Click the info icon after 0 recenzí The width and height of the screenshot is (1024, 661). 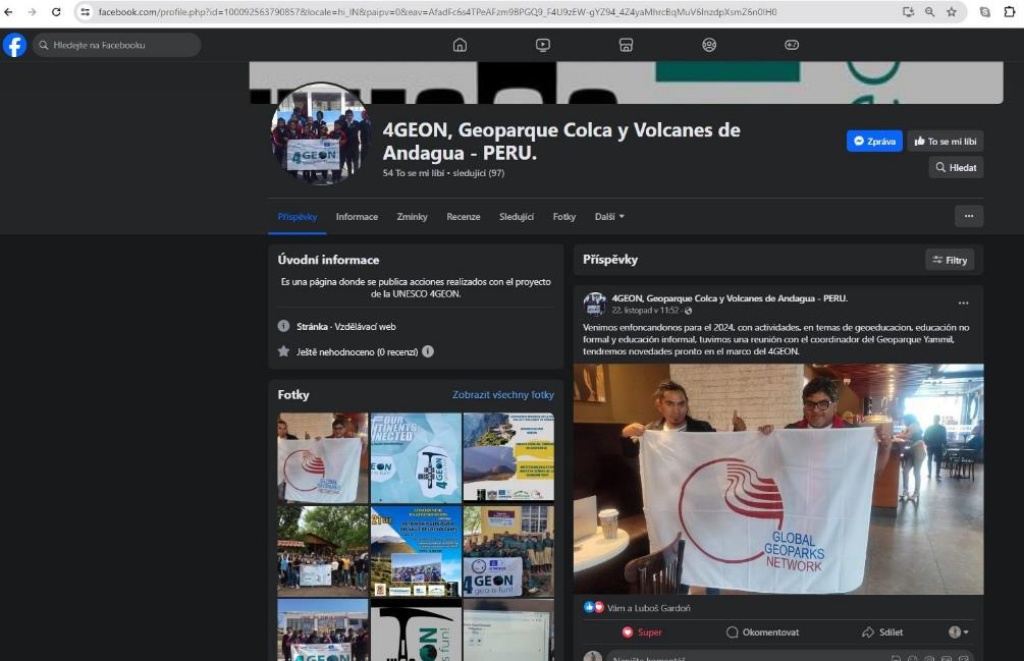point(428,351)
